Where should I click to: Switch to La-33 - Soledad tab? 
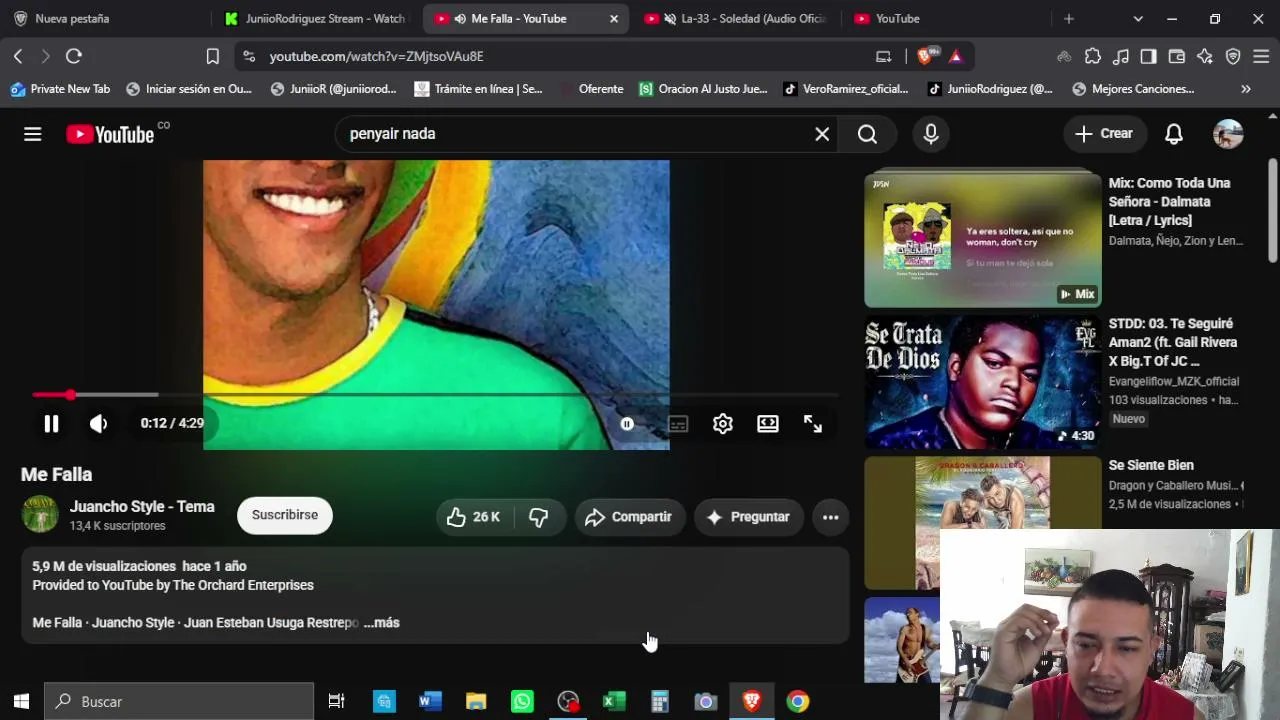pyautogui.click(x=735, y=19)
